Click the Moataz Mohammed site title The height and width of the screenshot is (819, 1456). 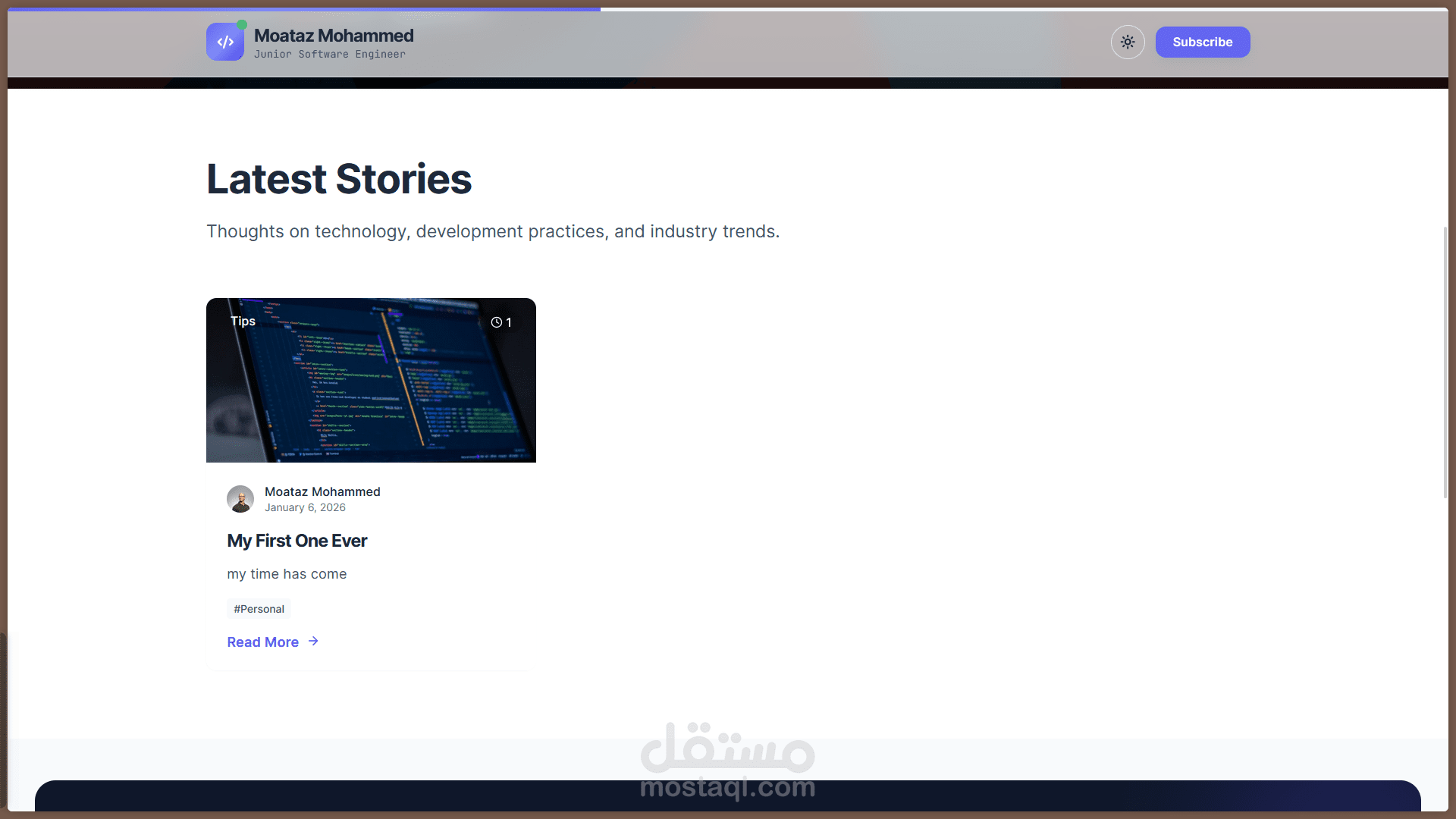(334, 36)
